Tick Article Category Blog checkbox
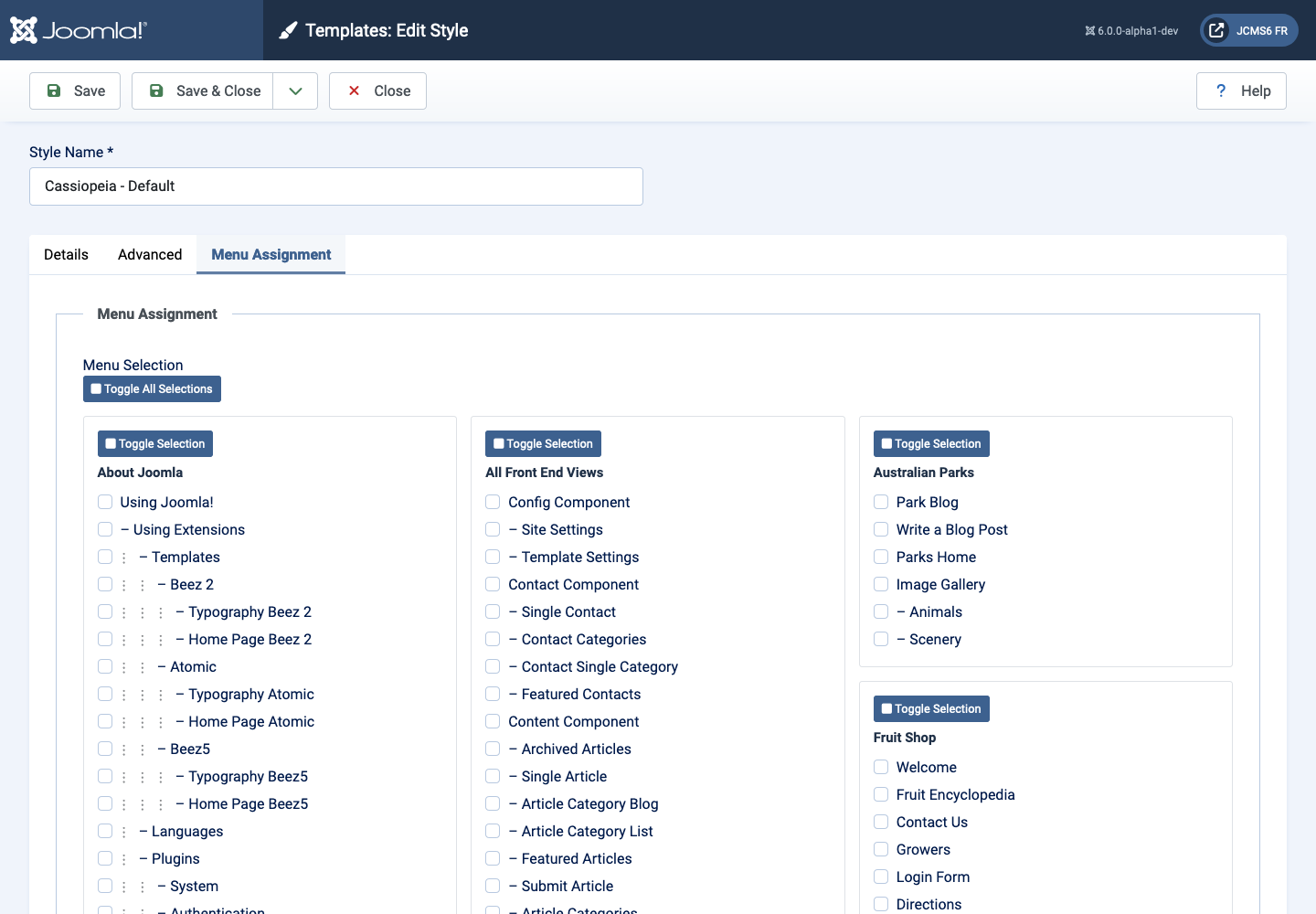 coord(493,803)
